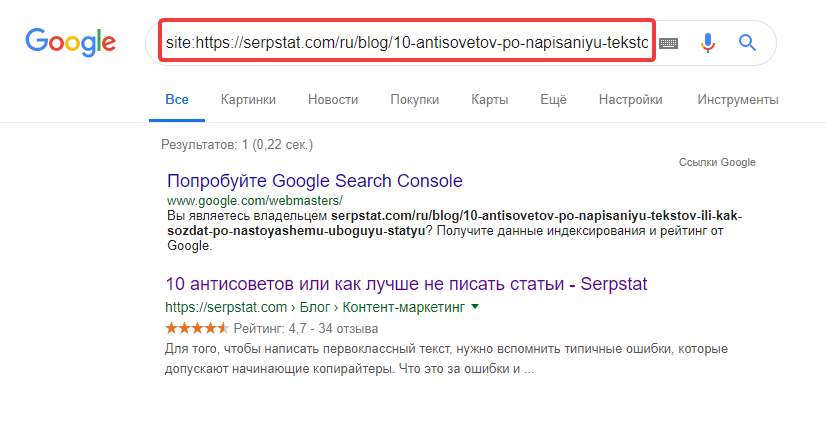Focus the search query input field

coord(407,41)
